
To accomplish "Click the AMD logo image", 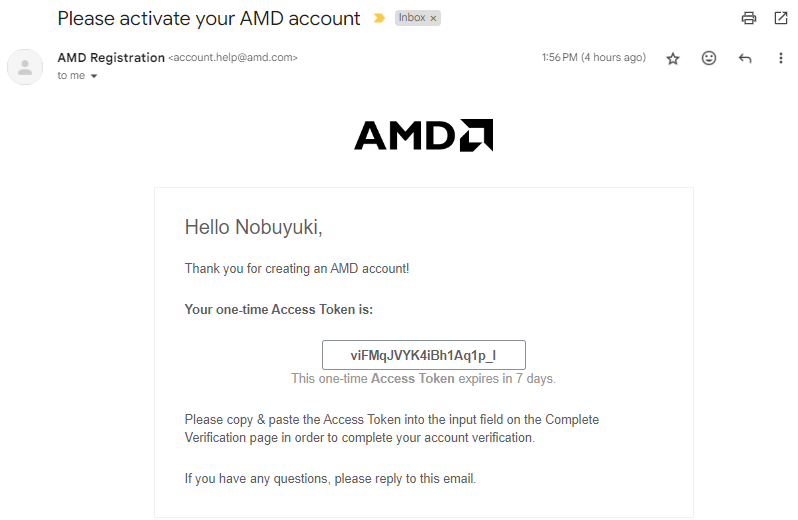I will coord(423,135).
